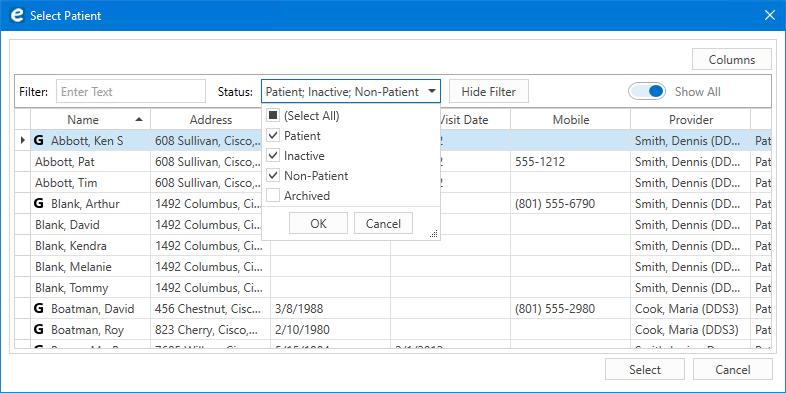786x393 pixels.
Task: Click the Name column sort arrow
Action: [139, 119]
